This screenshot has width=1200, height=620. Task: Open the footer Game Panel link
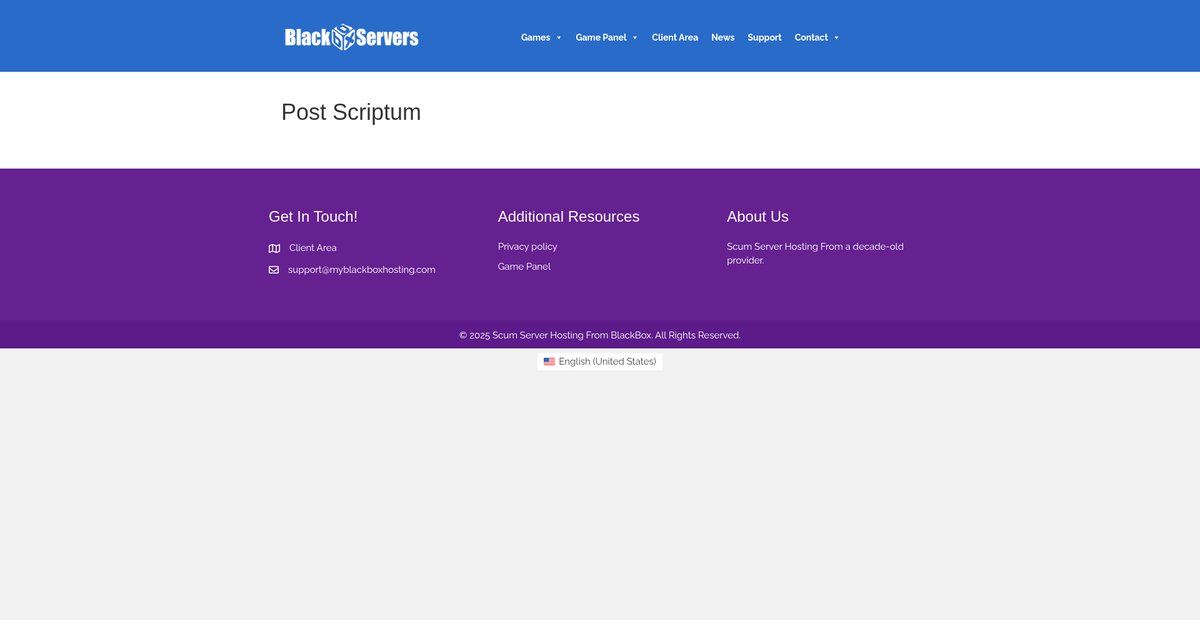click(524, 266)
